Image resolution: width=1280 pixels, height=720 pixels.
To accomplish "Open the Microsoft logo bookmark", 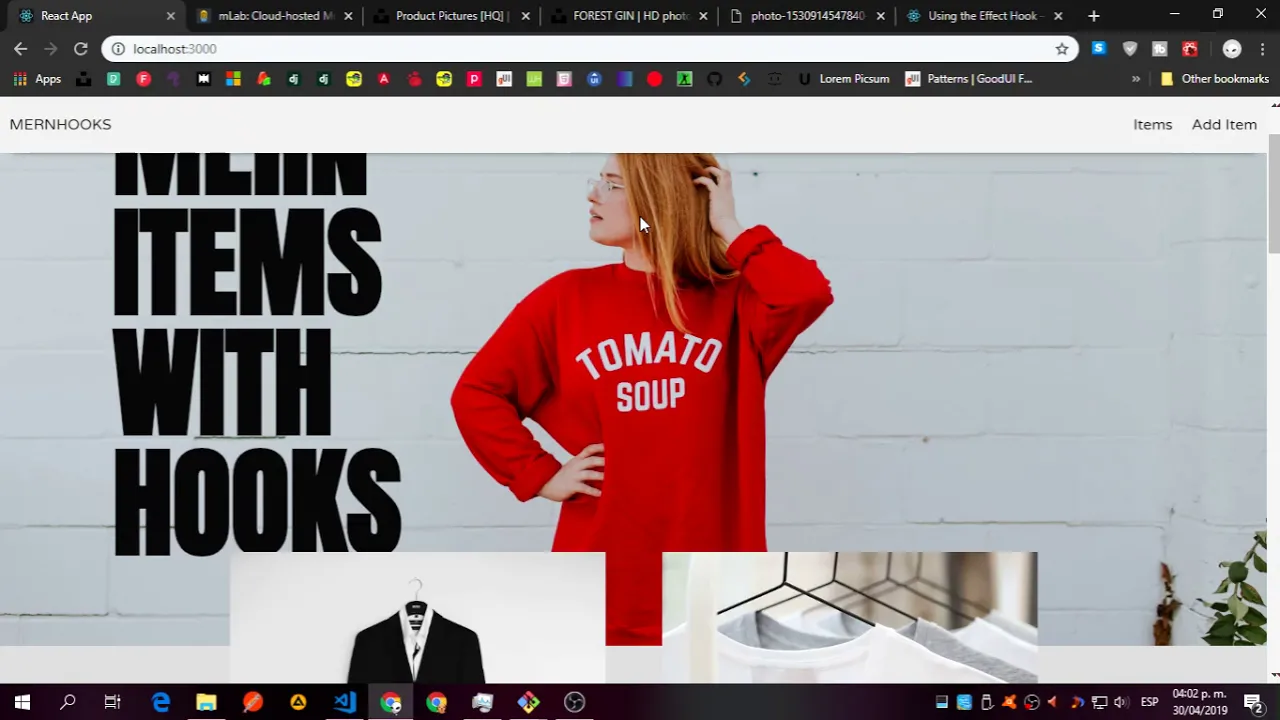I will click(x=233, y=78).
